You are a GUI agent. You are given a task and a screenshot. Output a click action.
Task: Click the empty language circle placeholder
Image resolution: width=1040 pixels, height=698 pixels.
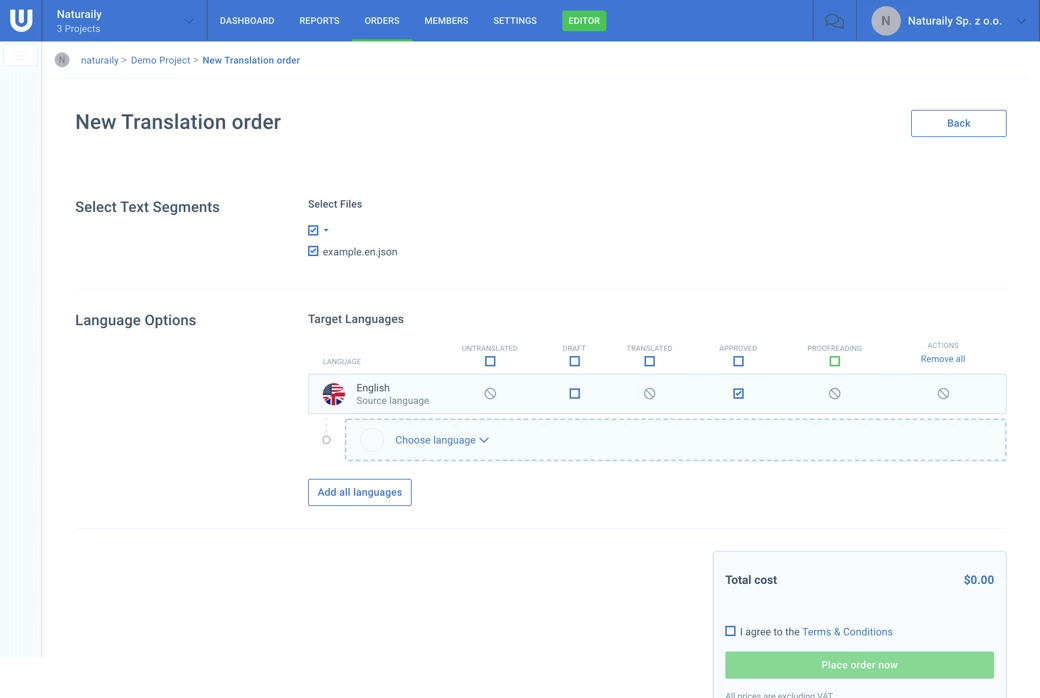click(372, 440)
